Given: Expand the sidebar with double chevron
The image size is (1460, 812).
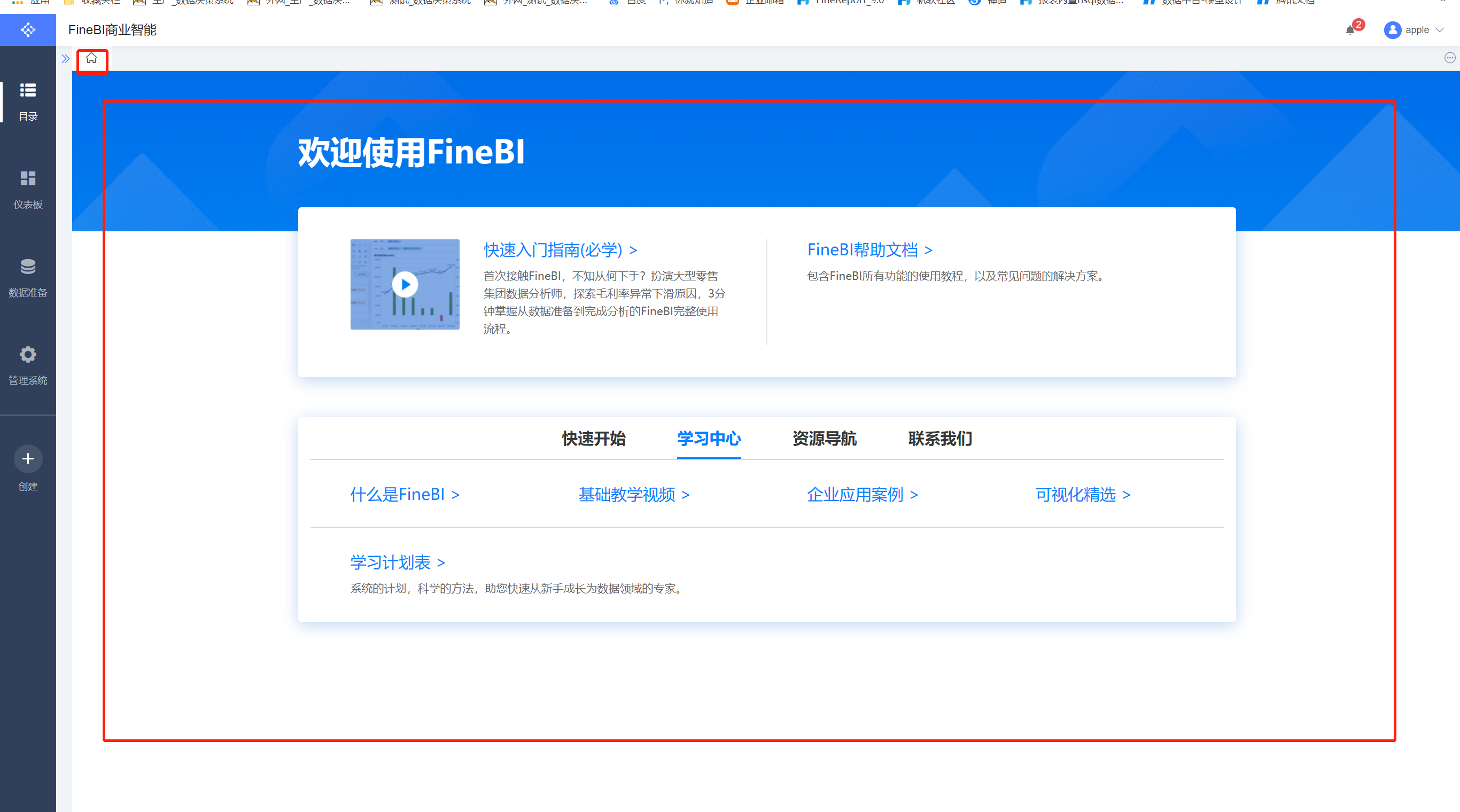Looking at the screenshot, I should 65,58.
